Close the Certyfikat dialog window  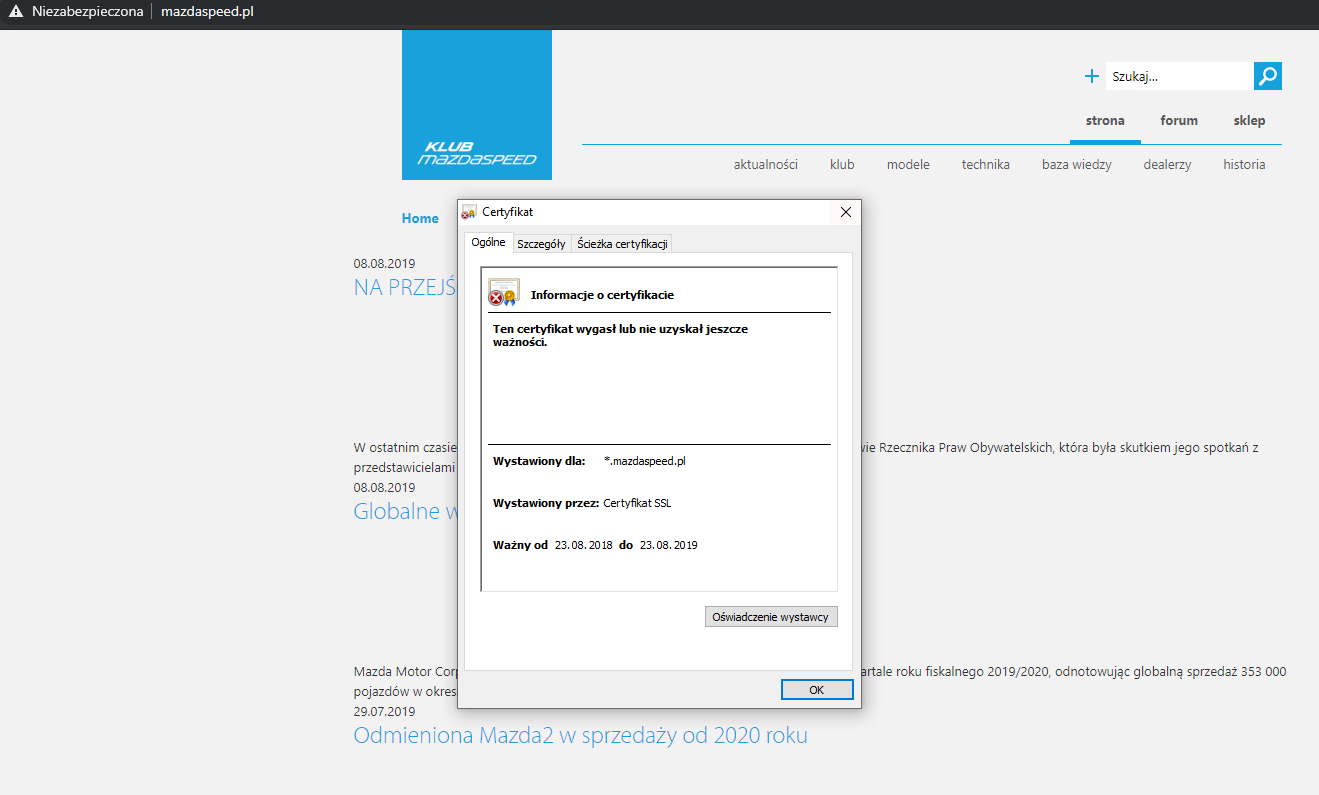[845, 212]
